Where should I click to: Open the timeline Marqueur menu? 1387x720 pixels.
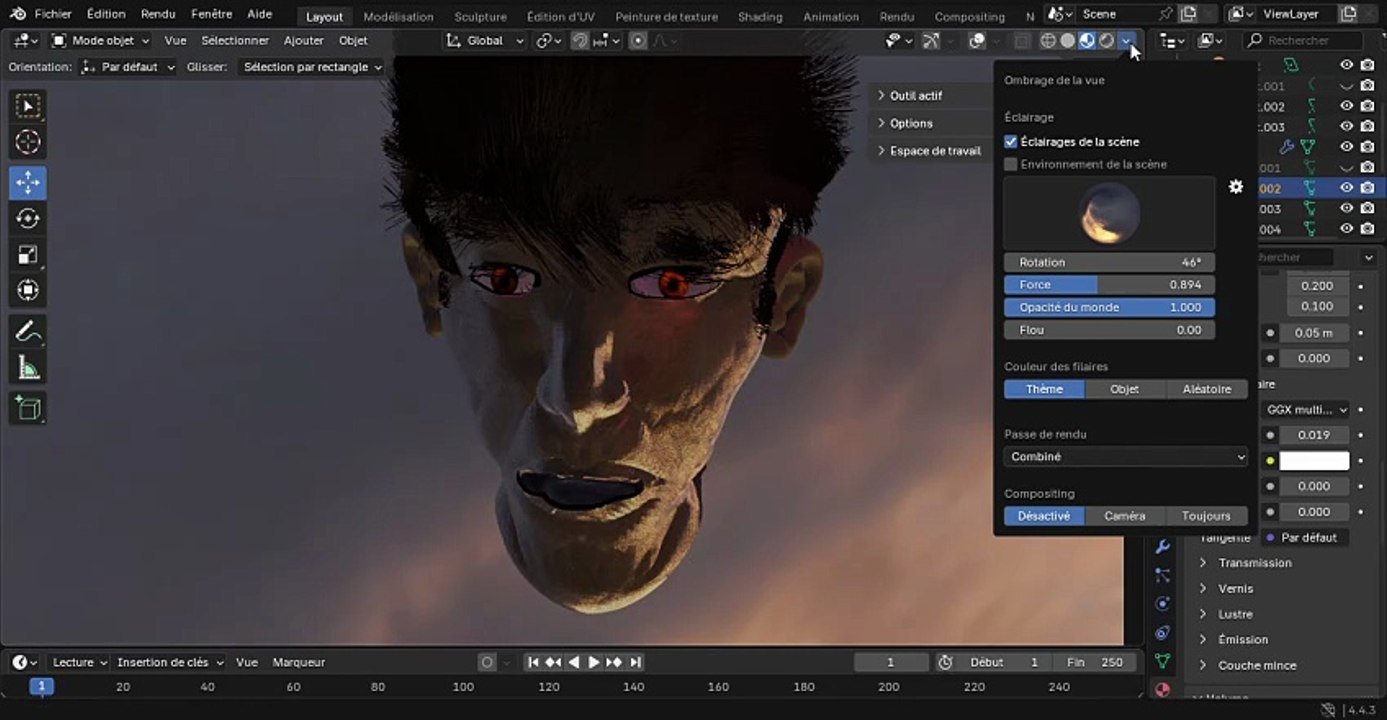[299, 662]
